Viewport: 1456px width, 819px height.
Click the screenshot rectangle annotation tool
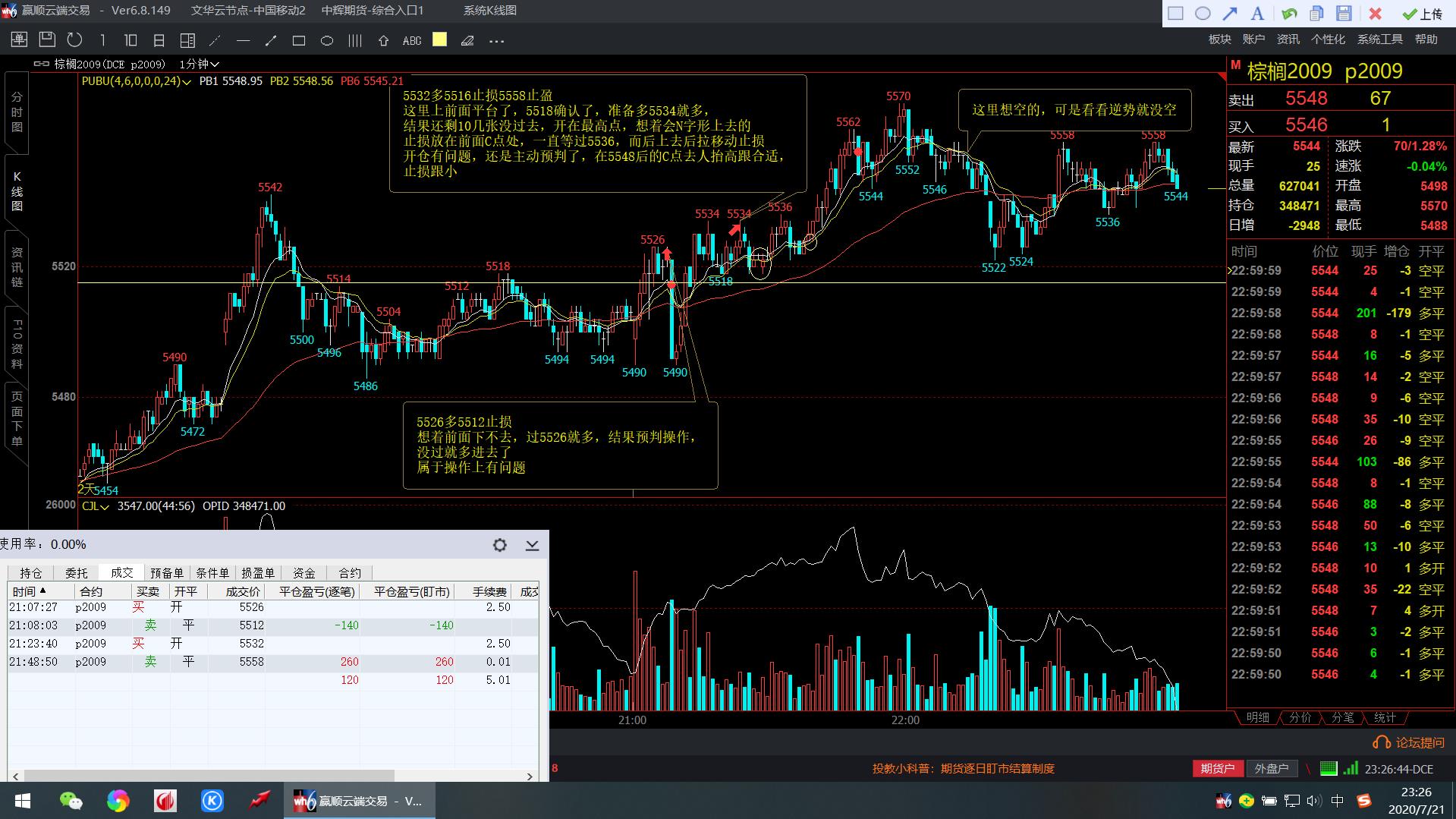[1175, 13]
